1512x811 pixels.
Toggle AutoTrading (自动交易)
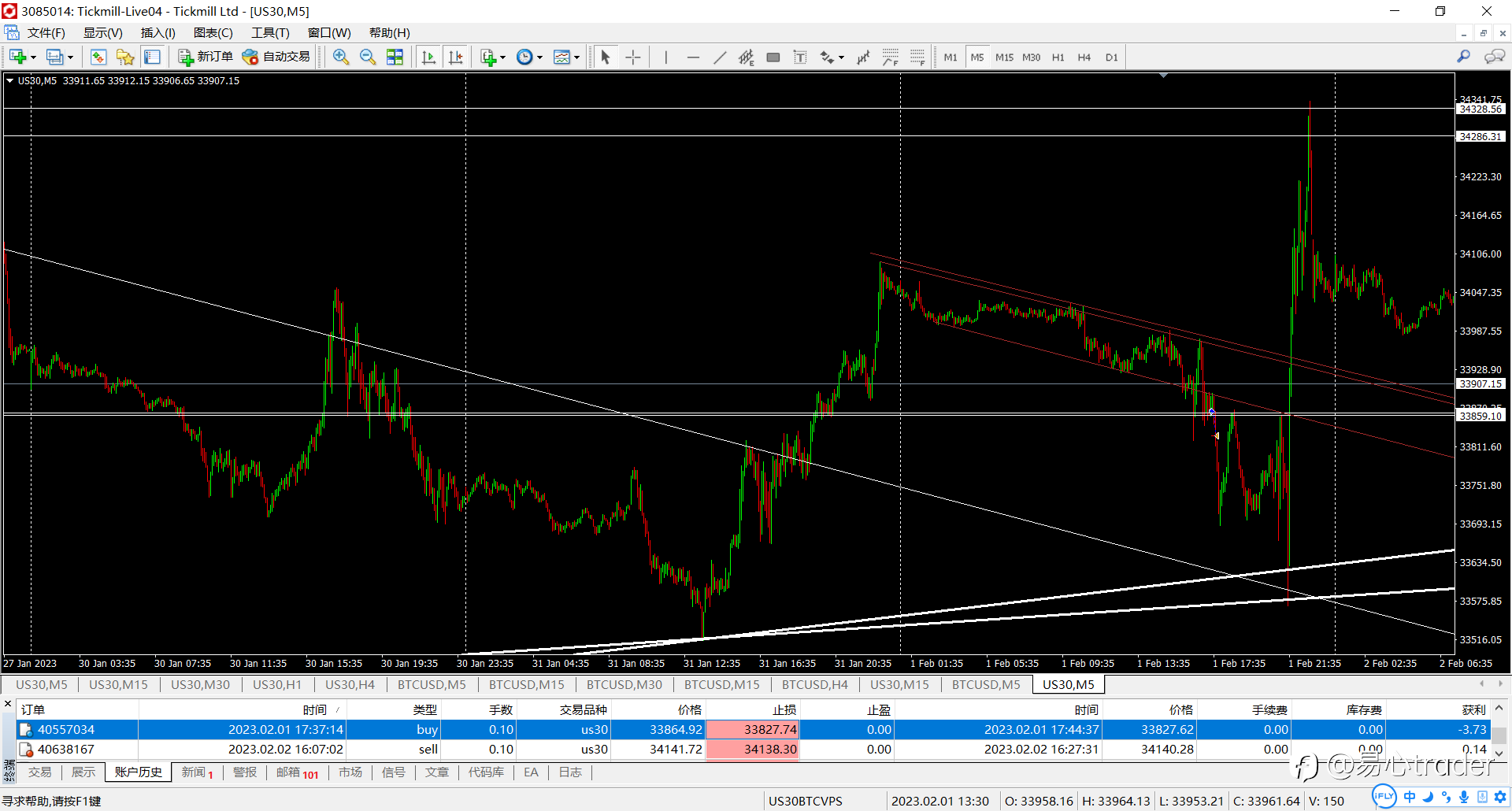click(276, 57)
